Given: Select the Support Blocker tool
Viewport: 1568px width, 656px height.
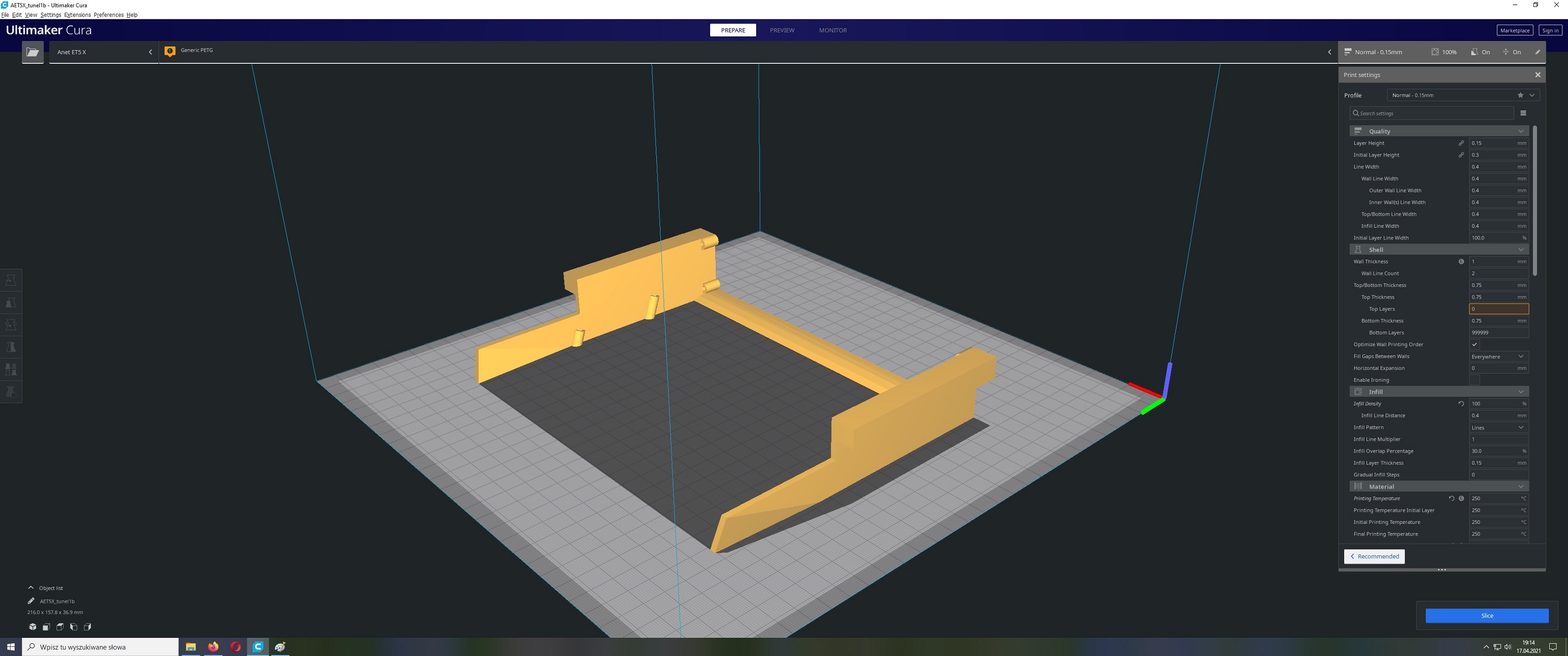Looking at the screenshot, I should 11,392.
